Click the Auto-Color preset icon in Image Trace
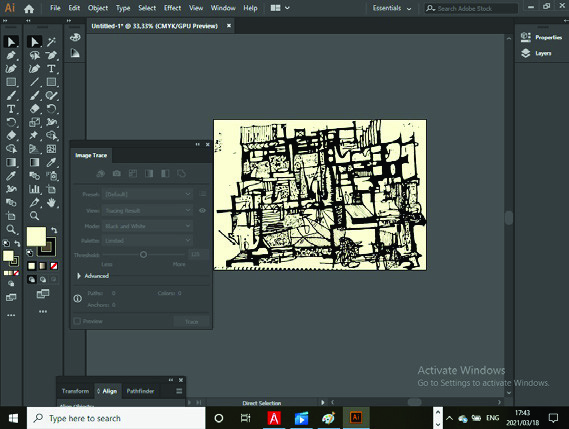 pos(101,173)
